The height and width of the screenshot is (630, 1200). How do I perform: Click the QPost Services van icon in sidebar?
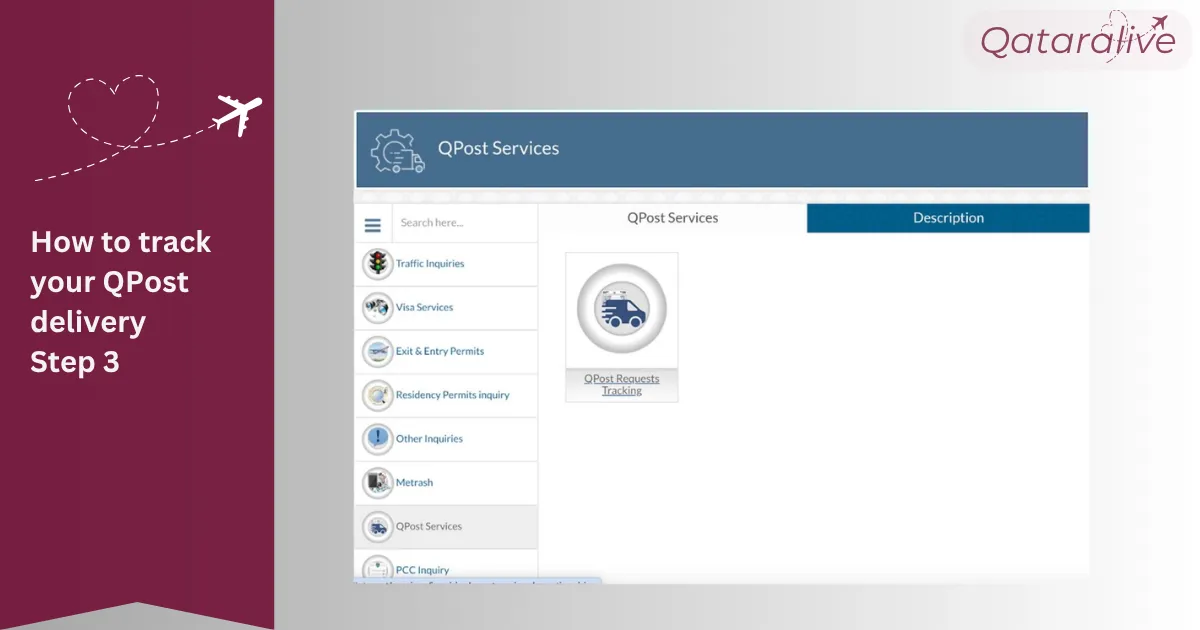coord(377,527)
